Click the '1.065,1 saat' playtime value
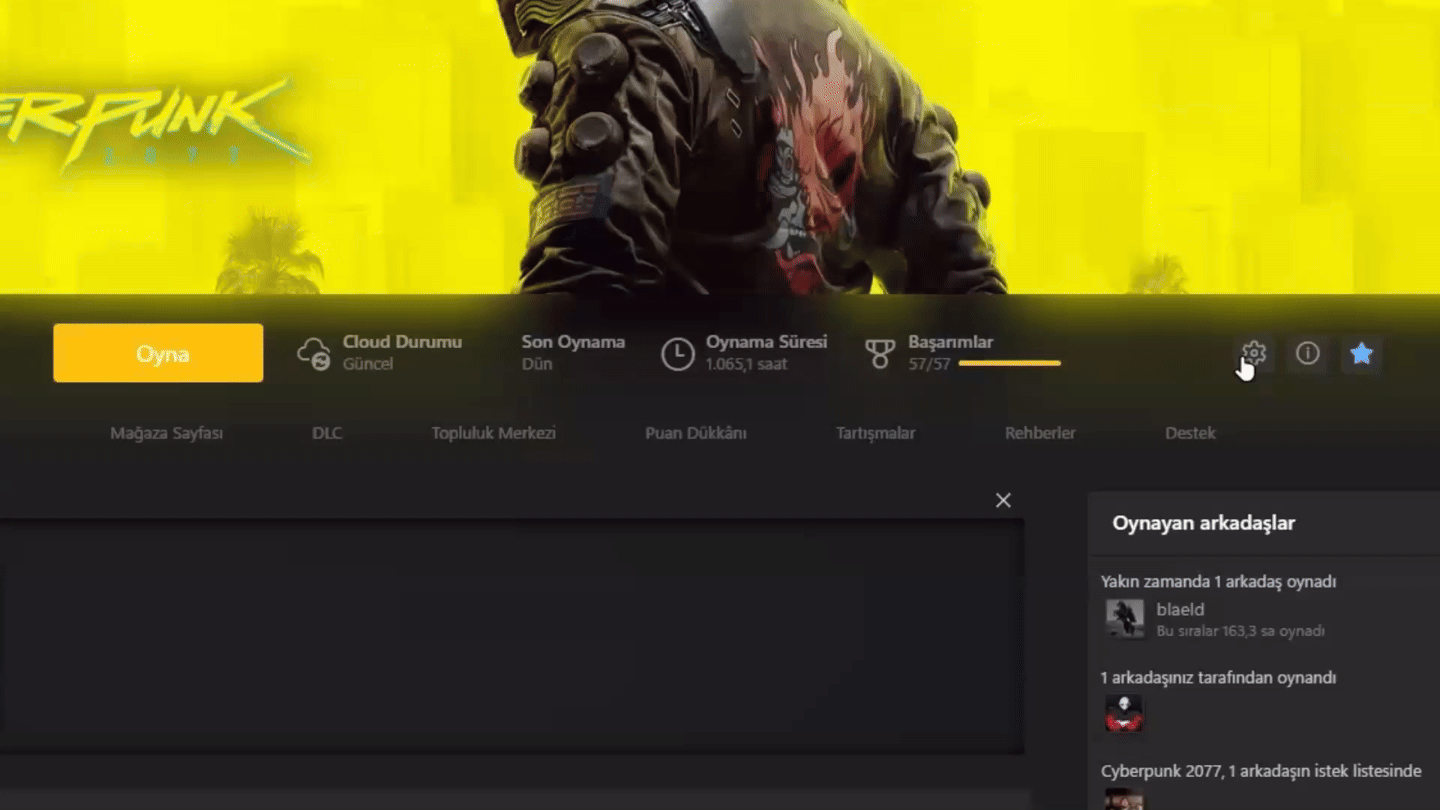Image resolution: width=1440 pixels, height=810 pixels. pos(746,364)
